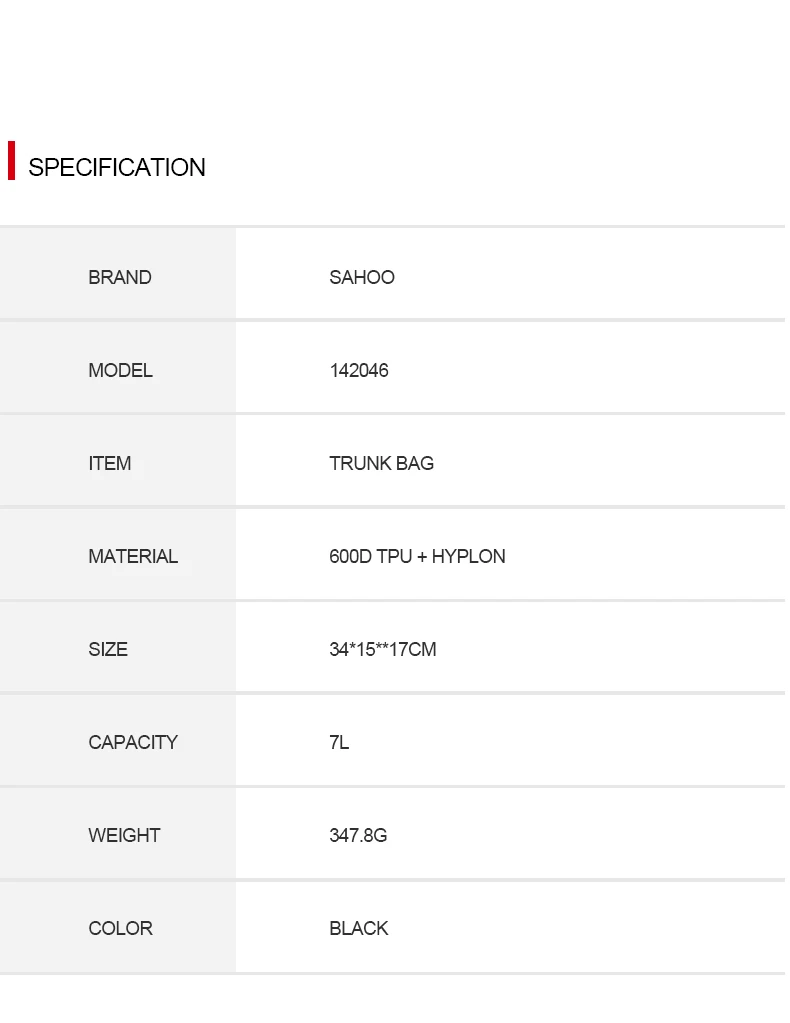790x1023 pixels.
Task: Select the TRUNK BAG value
Action: point(381,463)
